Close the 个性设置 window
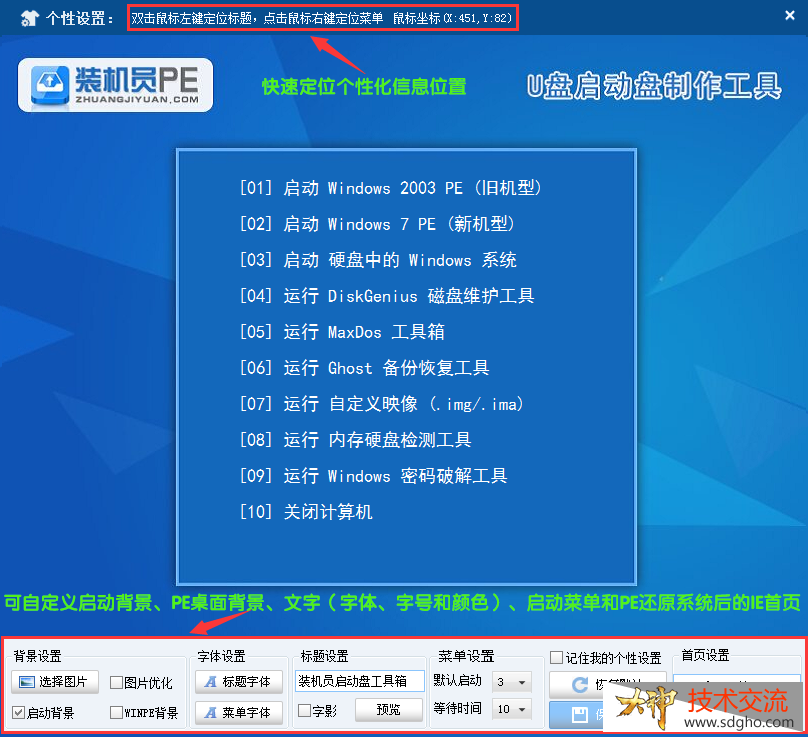Screen dimensions: 808x737 tap(789, 16)
